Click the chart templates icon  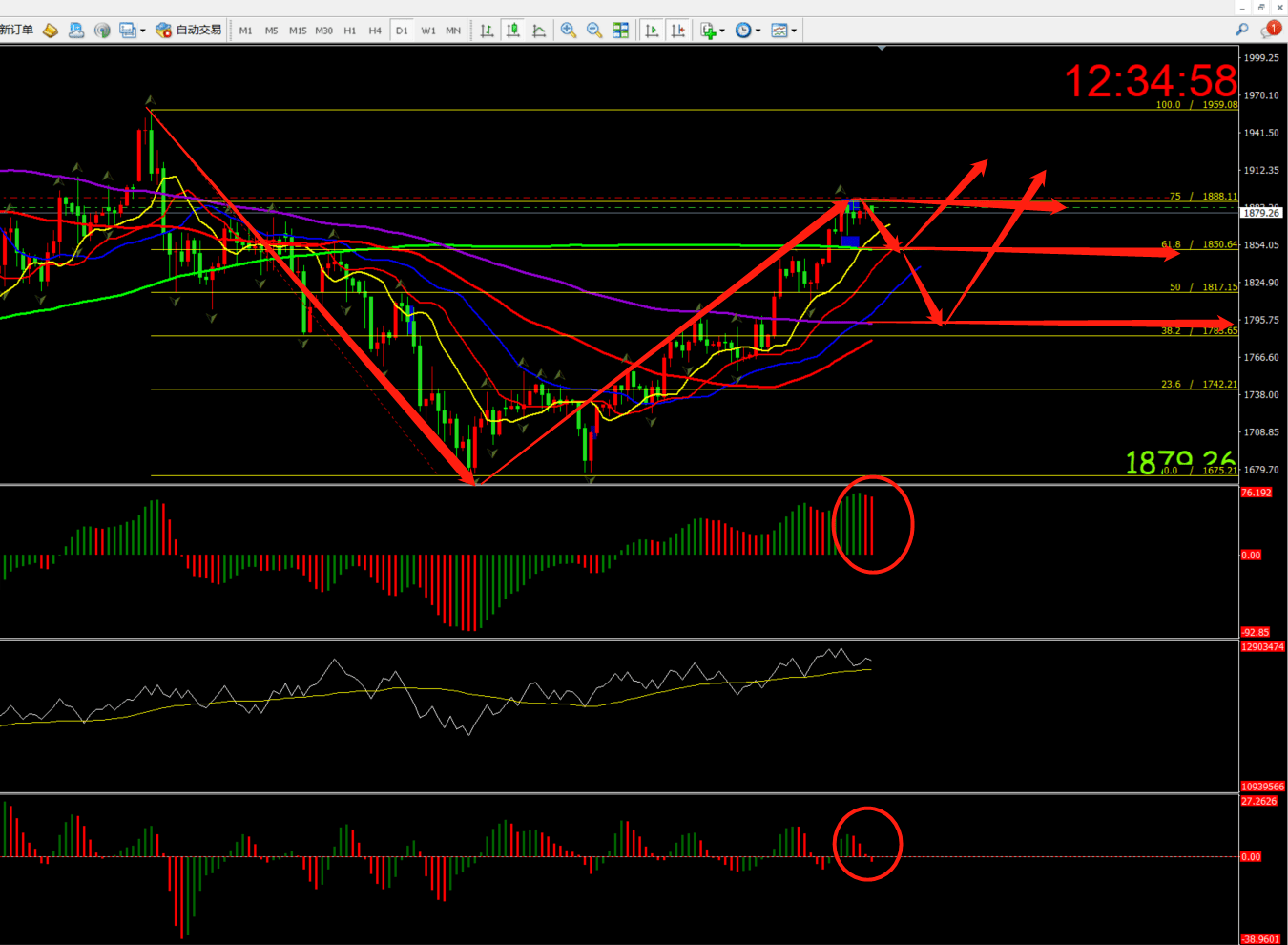779,31
